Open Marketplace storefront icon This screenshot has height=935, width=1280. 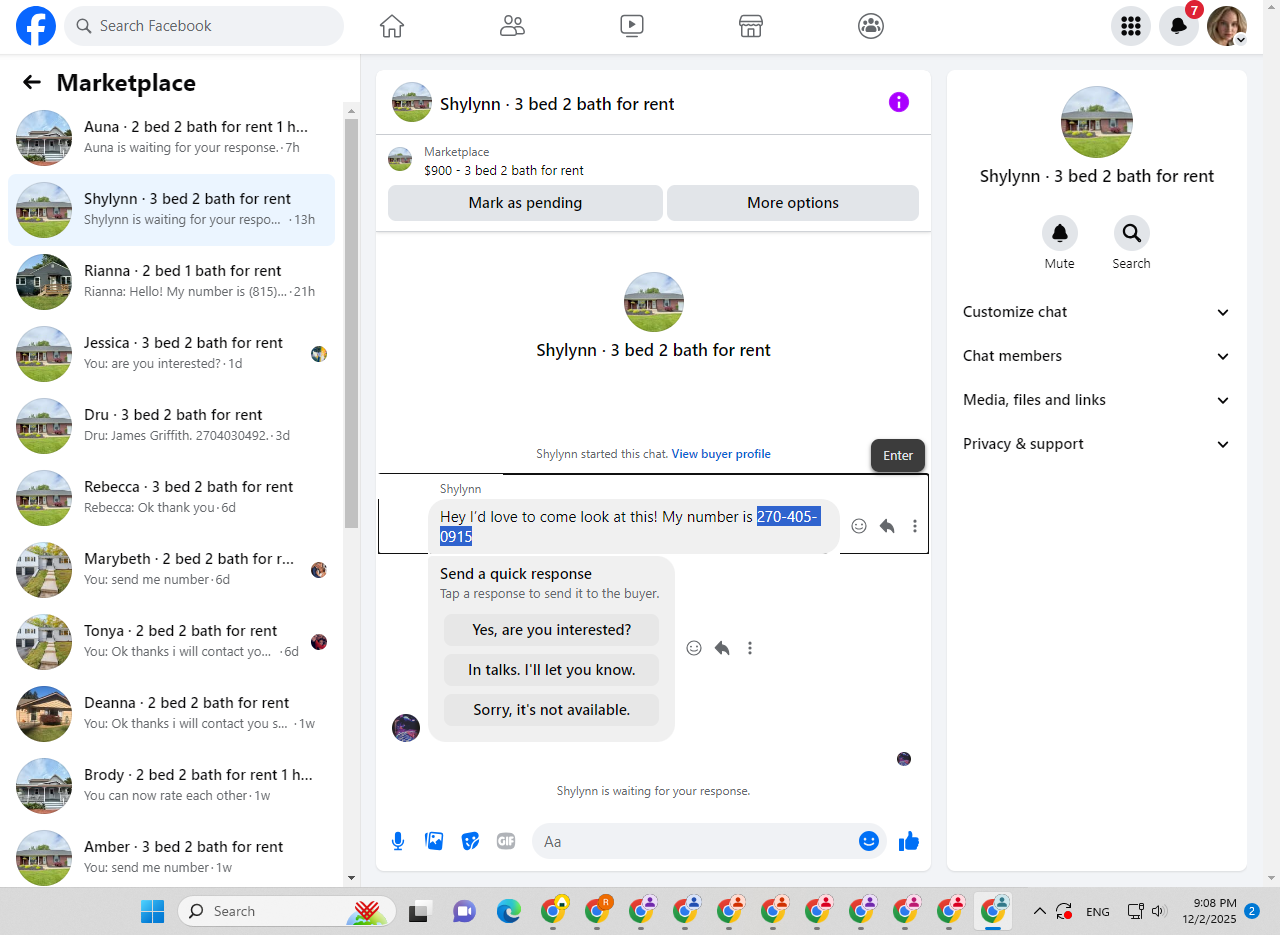pos(751,26)
